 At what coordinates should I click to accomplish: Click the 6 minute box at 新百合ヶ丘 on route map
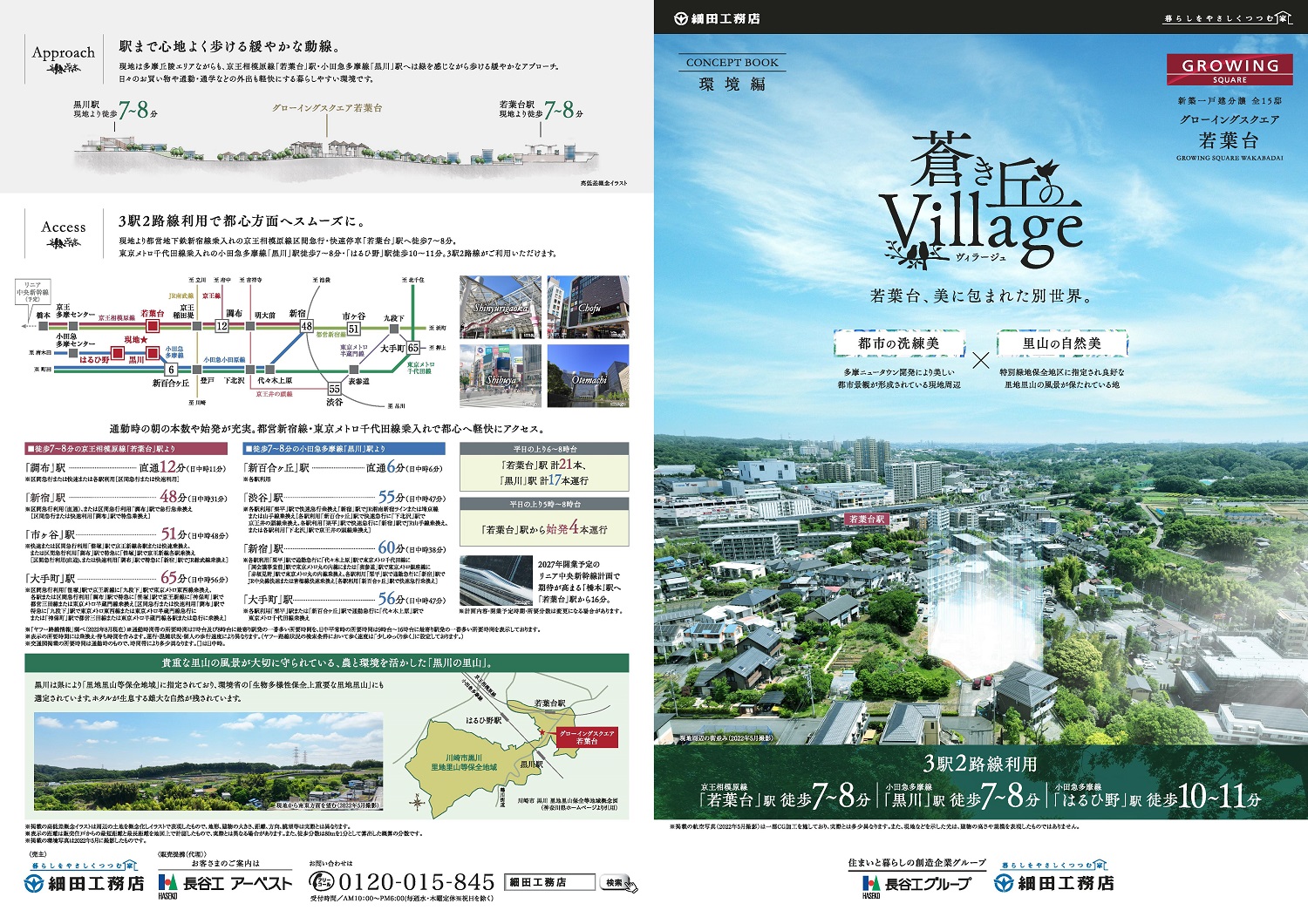[x=171, y=370]
